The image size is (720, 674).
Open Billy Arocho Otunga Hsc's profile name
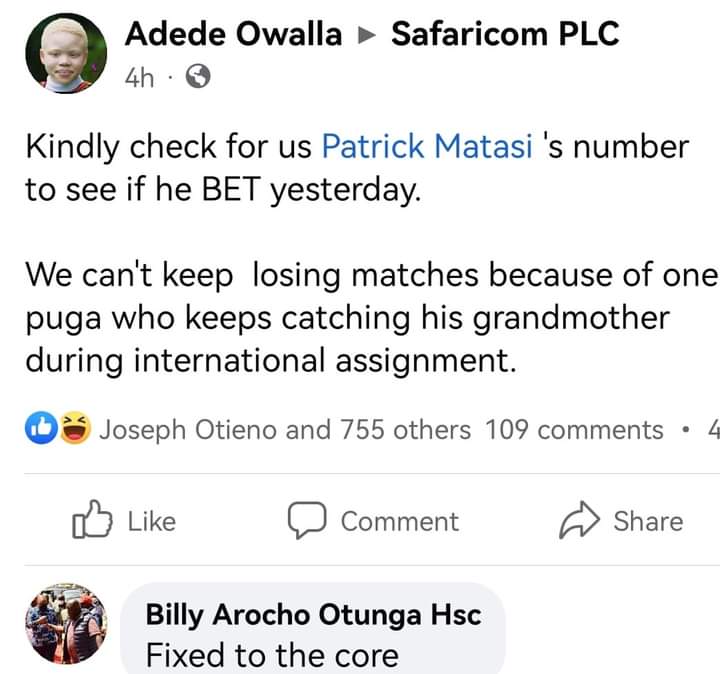pyautogui.click(x=313, y=614)
